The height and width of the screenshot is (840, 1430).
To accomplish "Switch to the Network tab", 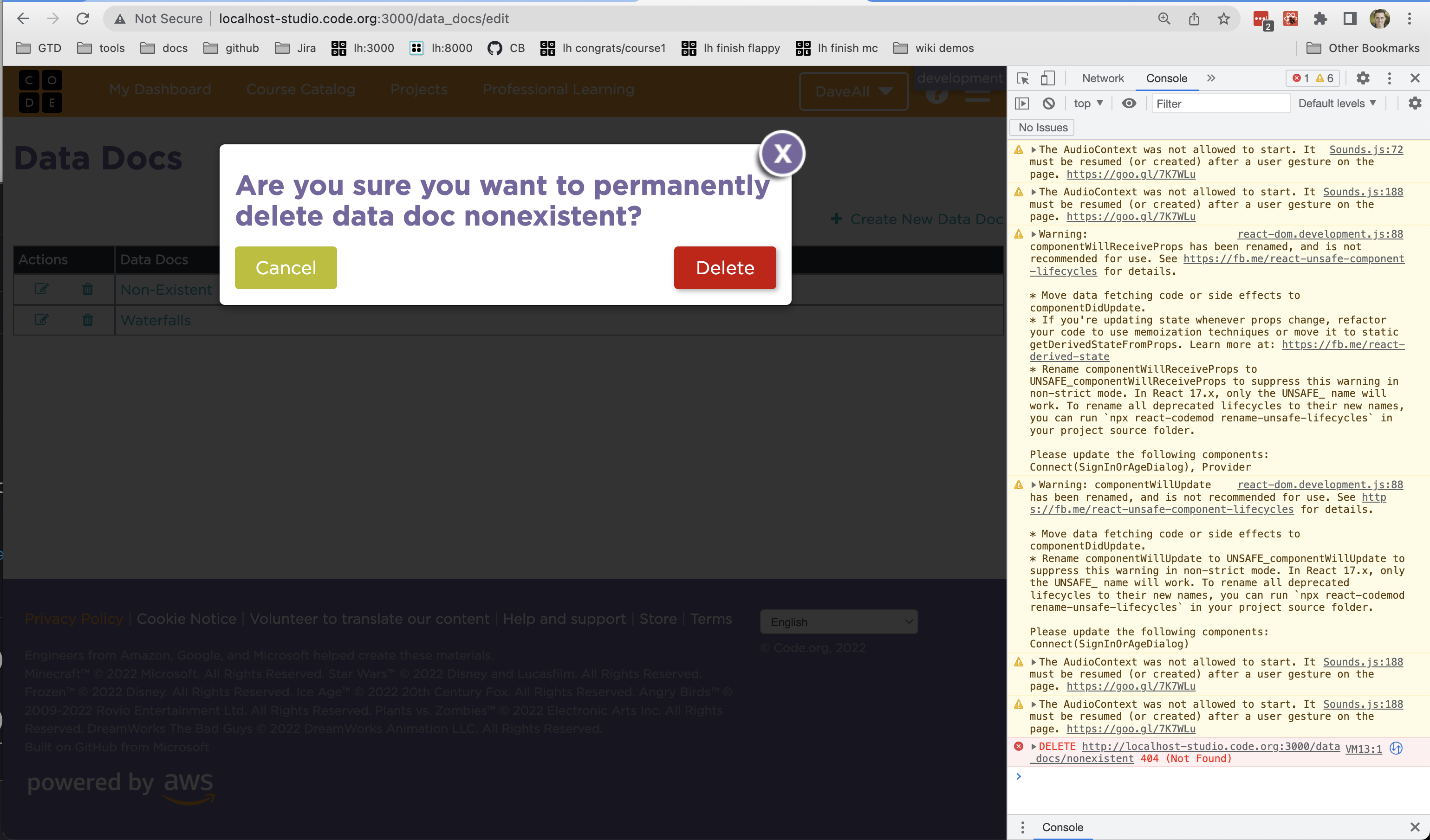I will (x=1103, y=78).
